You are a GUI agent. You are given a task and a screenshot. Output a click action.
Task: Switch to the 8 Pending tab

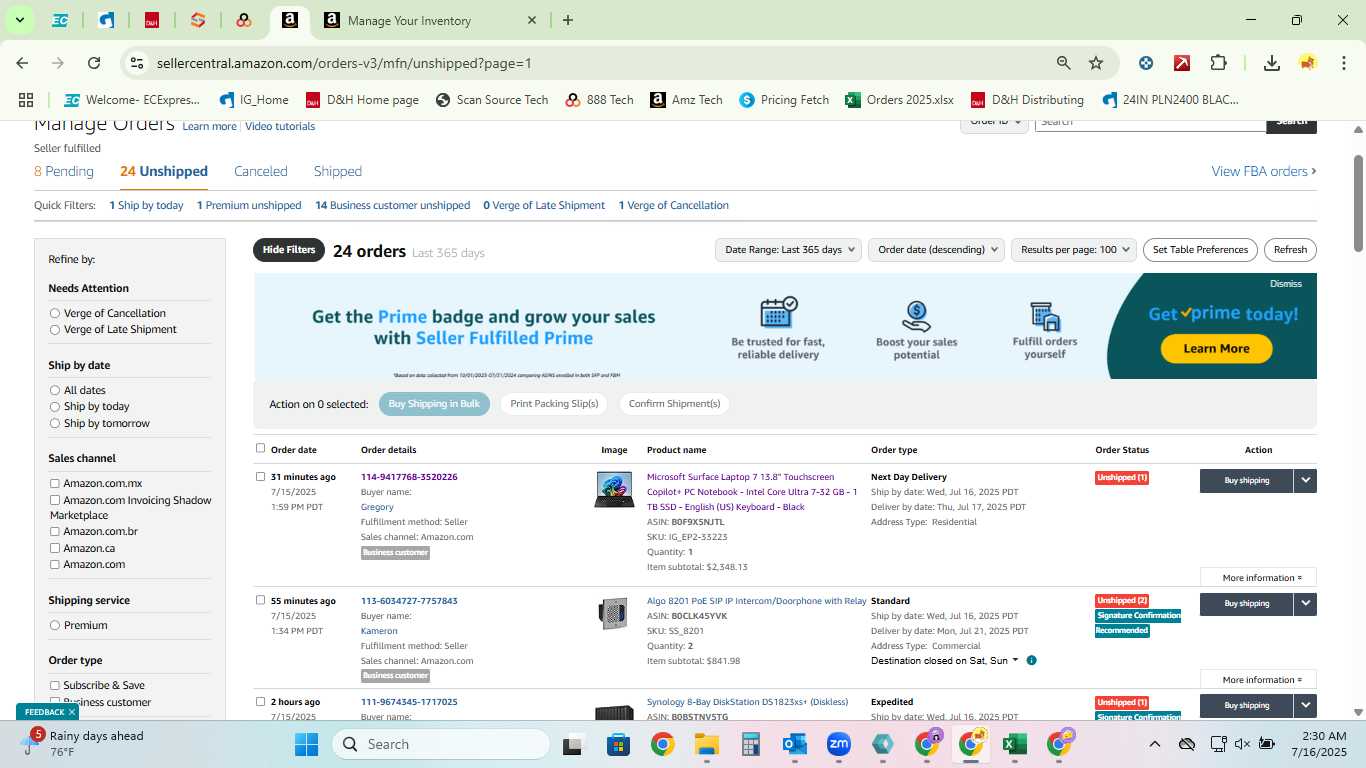point(64,171)
